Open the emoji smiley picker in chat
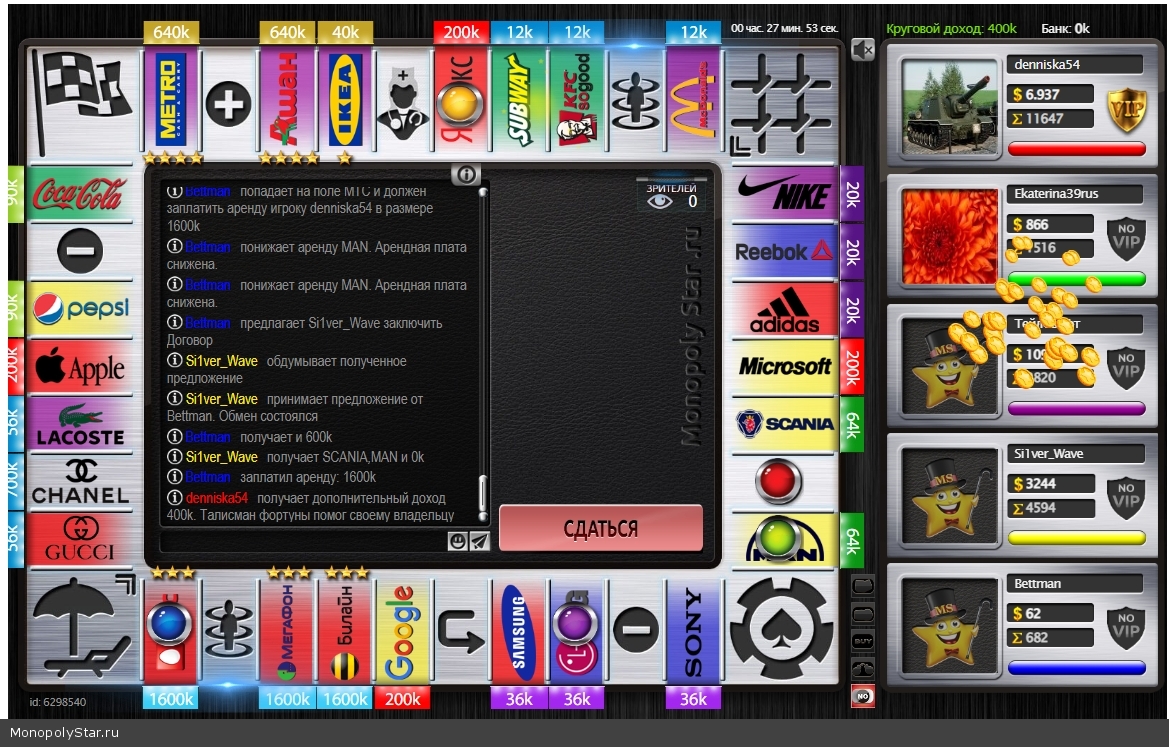Viewport: 1169px width, 747px height. click(458, 541)
